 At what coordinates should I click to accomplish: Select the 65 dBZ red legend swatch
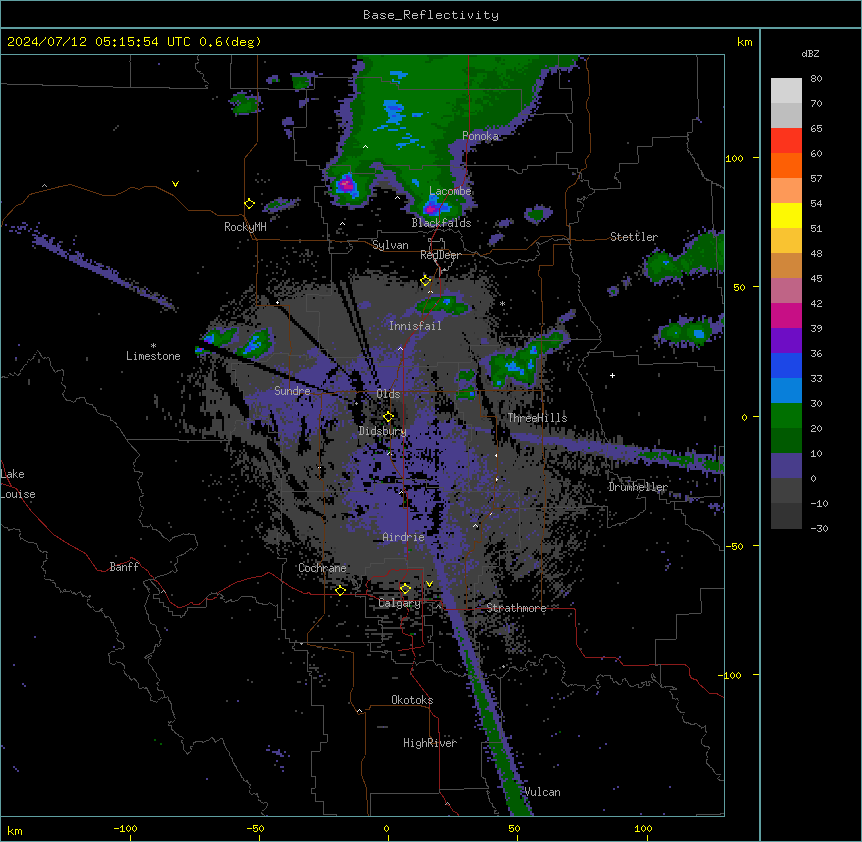point(786,140)
